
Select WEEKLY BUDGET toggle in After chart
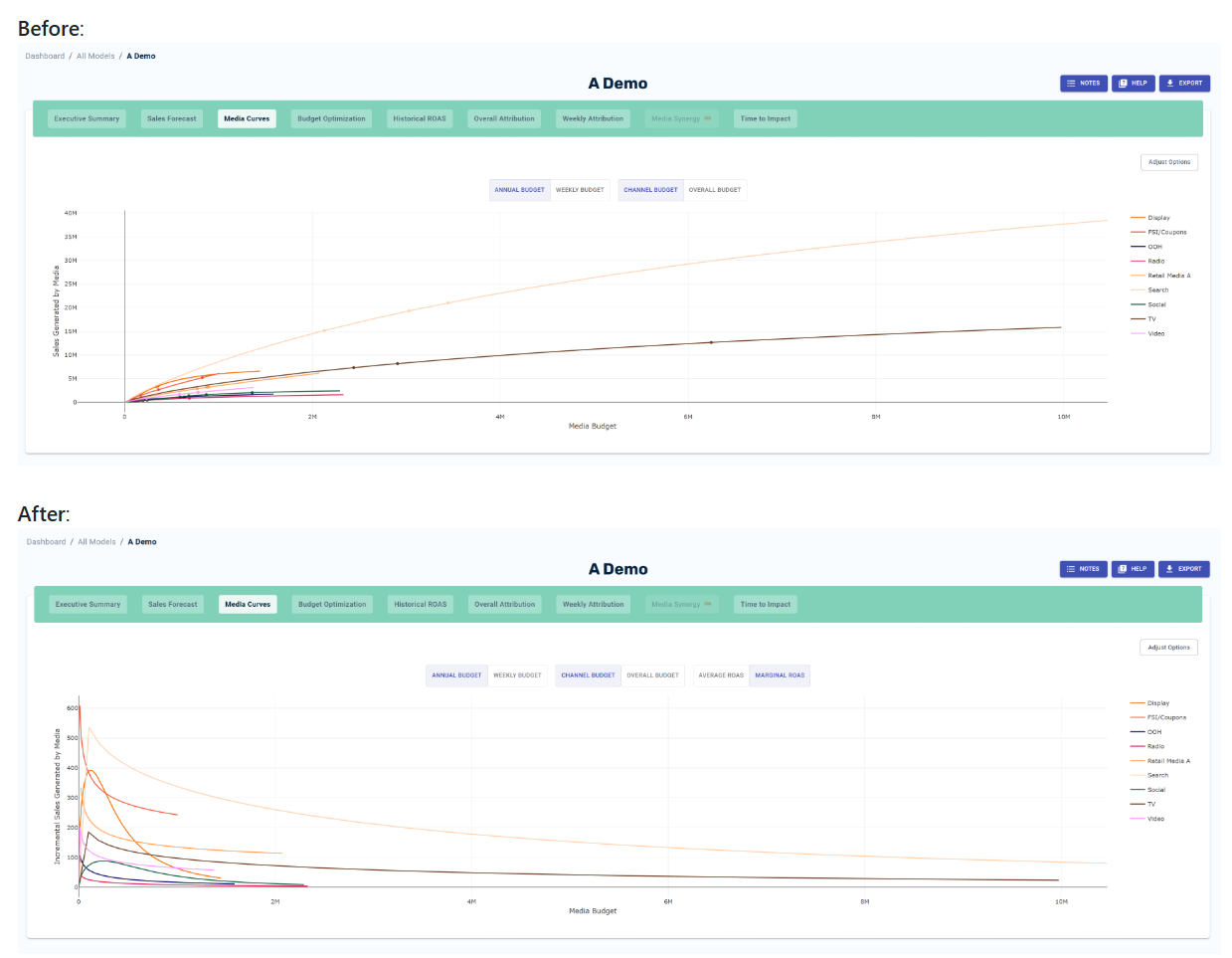click(518, 675)
